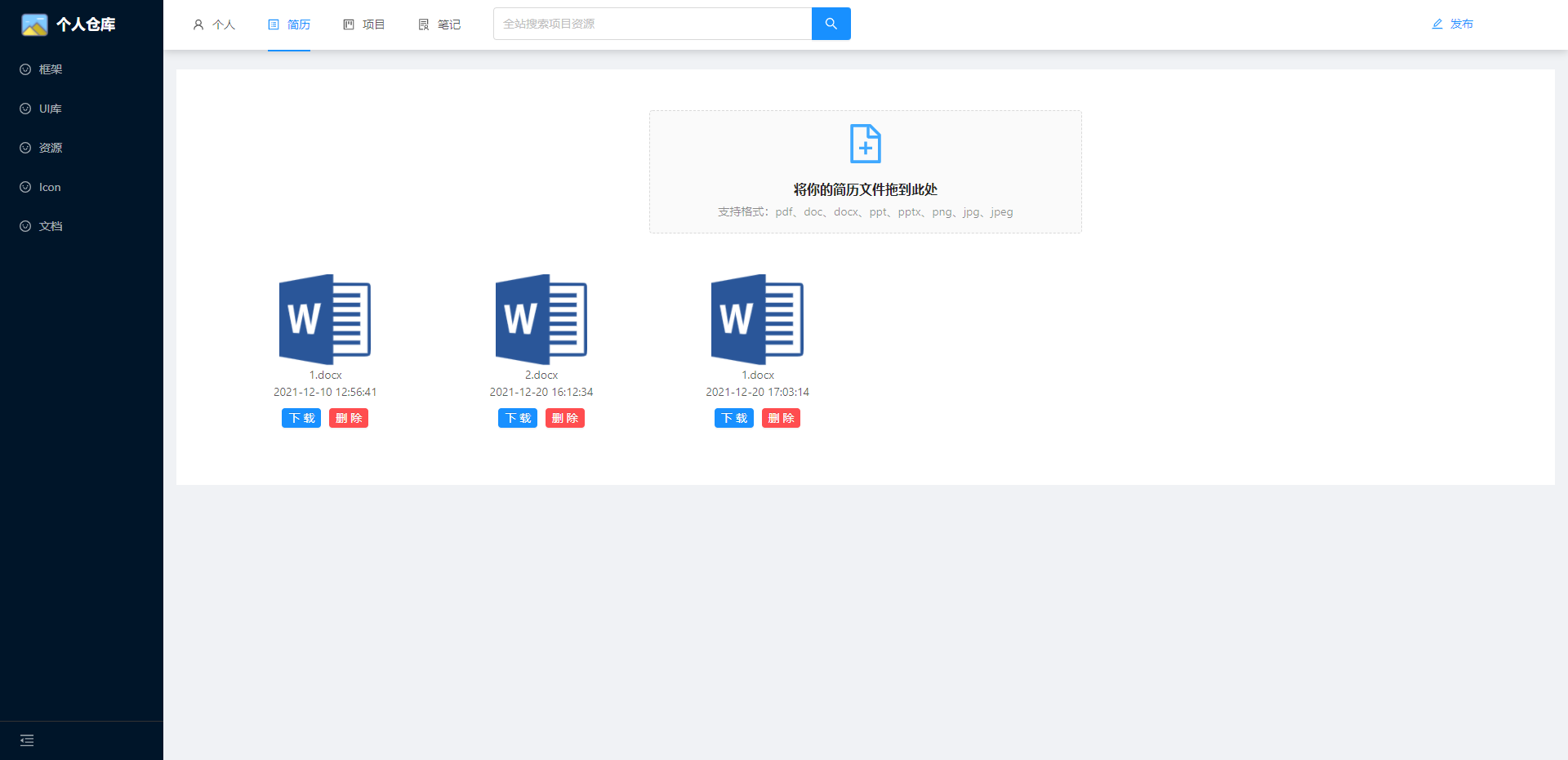
Task: Open the 资源 section in the sidebar
Action: click(49, 148)
